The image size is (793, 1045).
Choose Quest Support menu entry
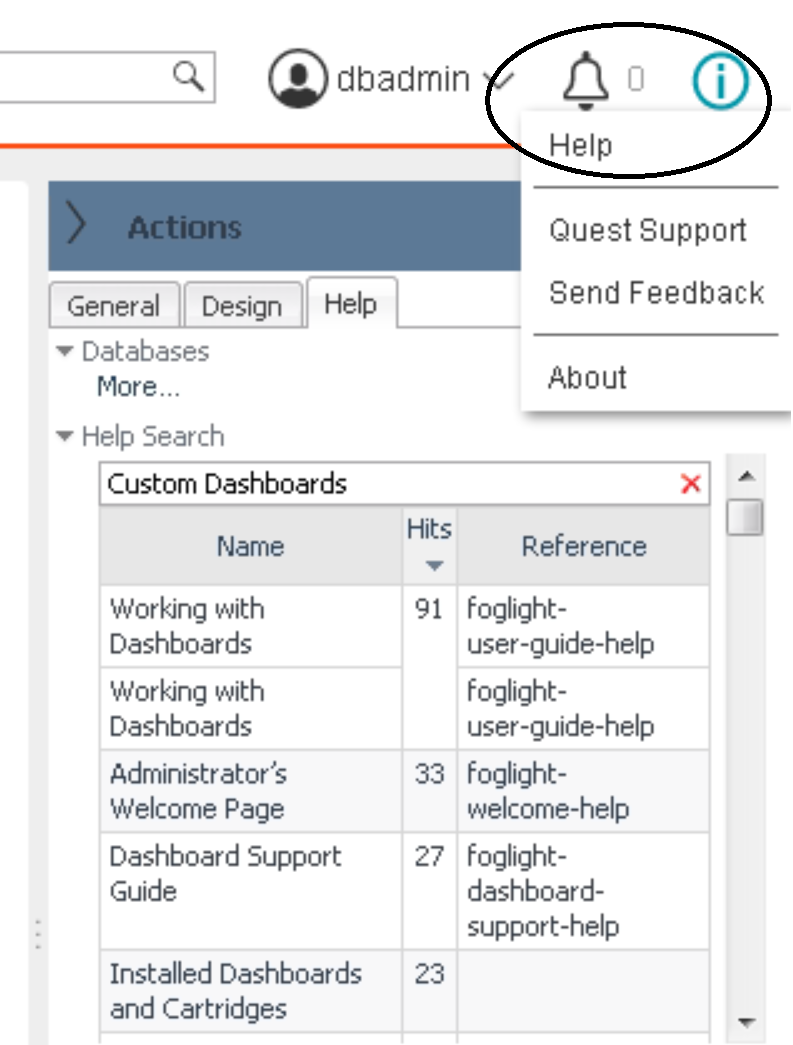[647, 230]
